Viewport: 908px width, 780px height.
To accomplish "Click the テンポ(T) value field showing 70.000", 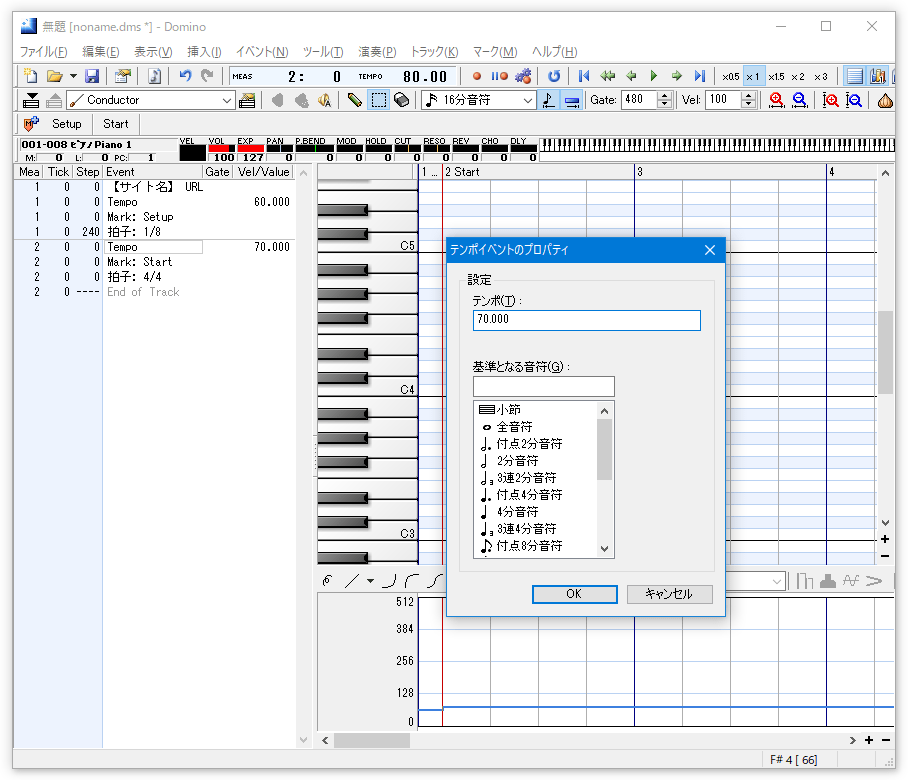I will point(587,320).
